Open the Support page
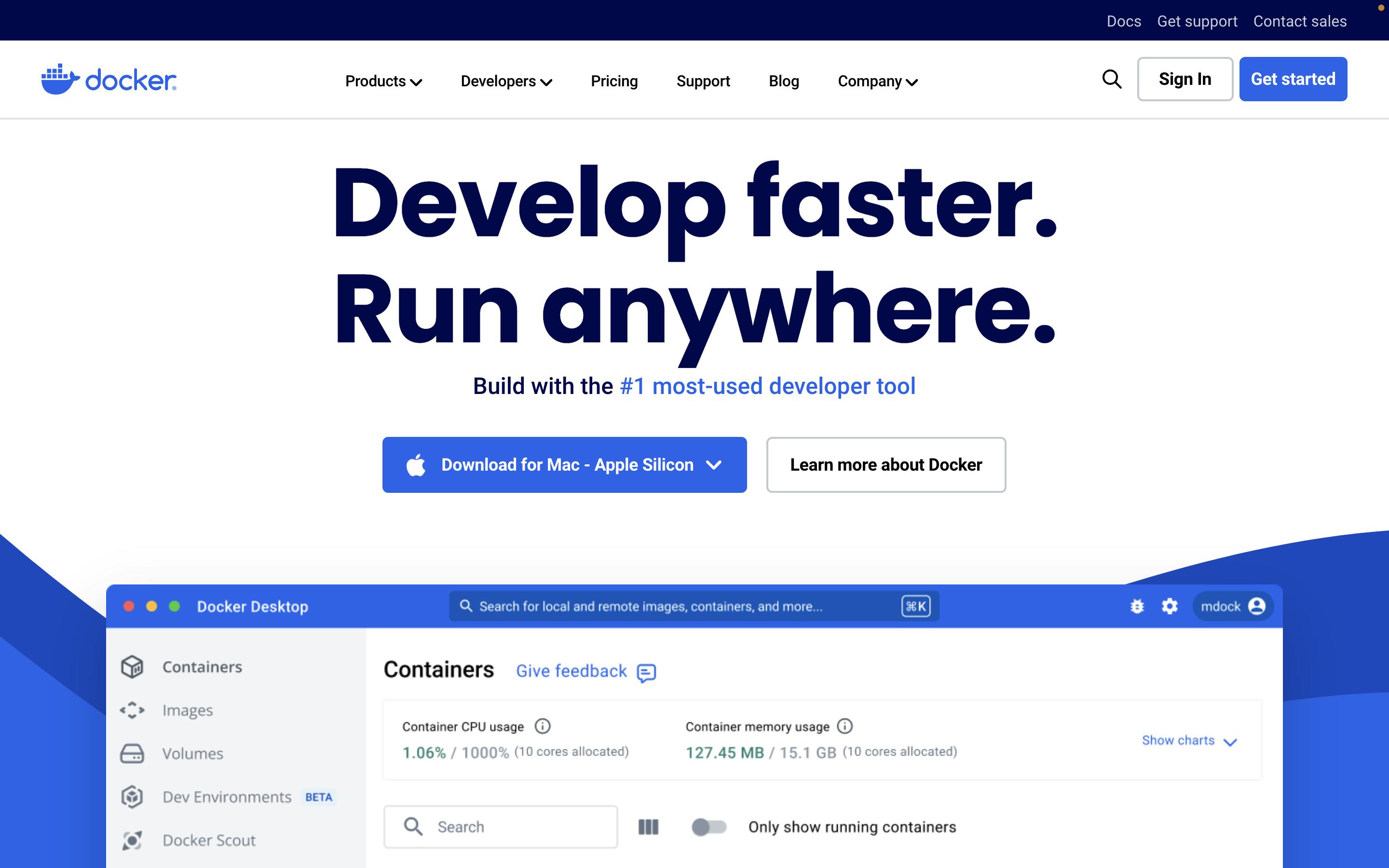 703,81
